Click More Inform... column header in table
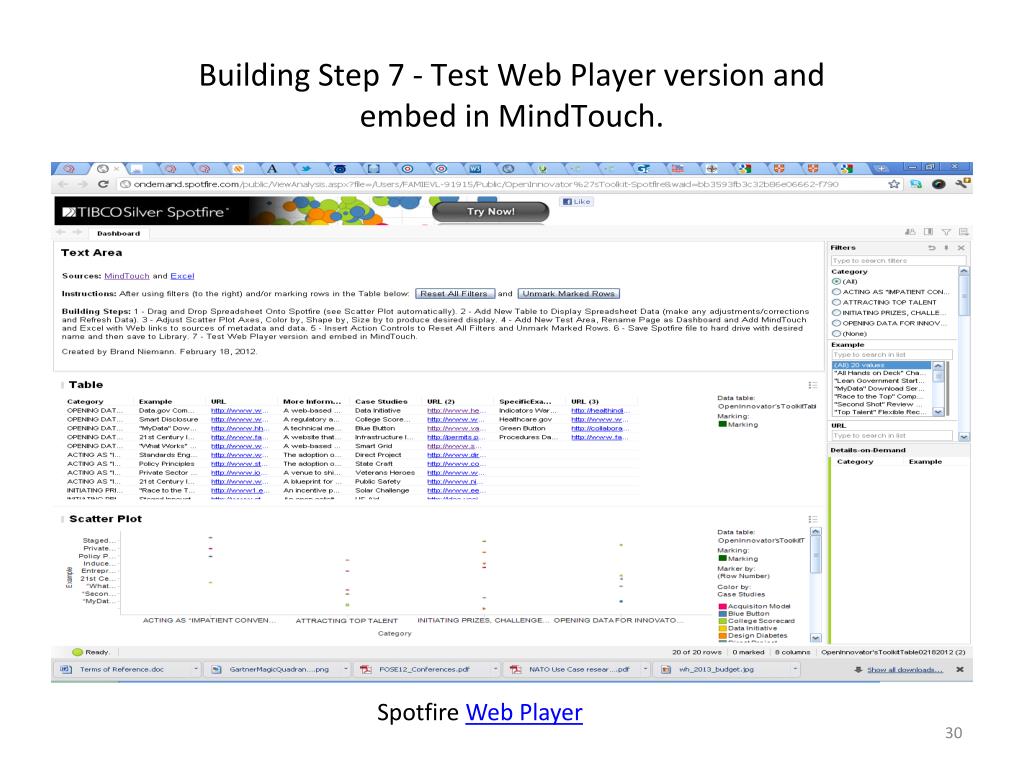Screen dimensions: 1024x768 pyautogui.click(x=312, y=402)
